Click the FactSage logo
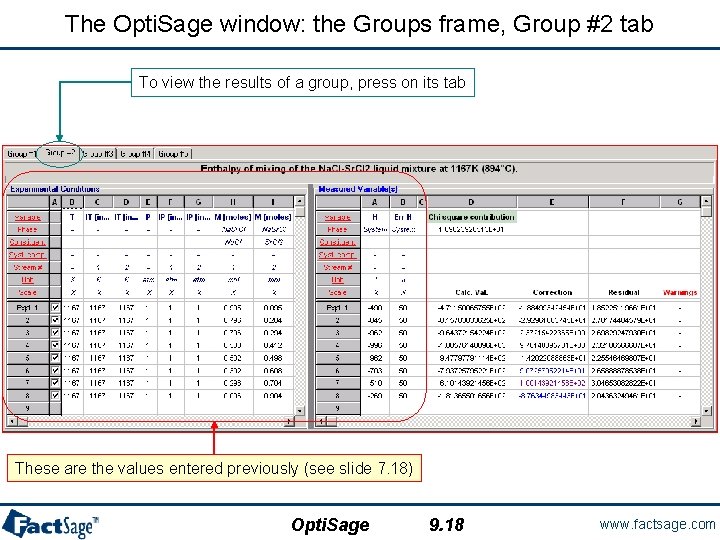 pyautogui.click(x=50, y=524)
